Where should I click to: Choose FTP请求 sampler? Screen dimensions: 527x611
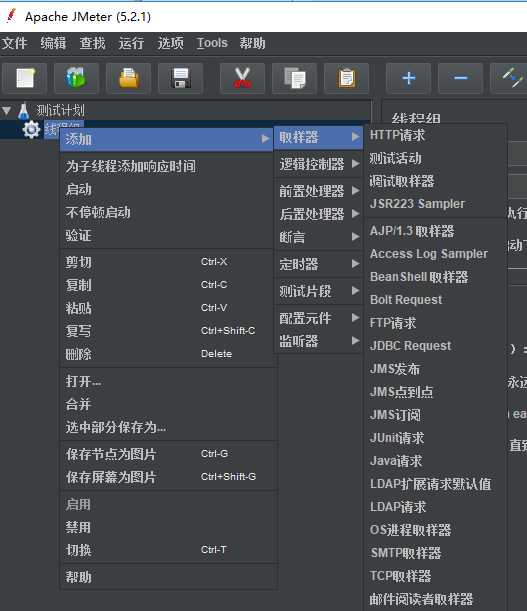(435, 323)
